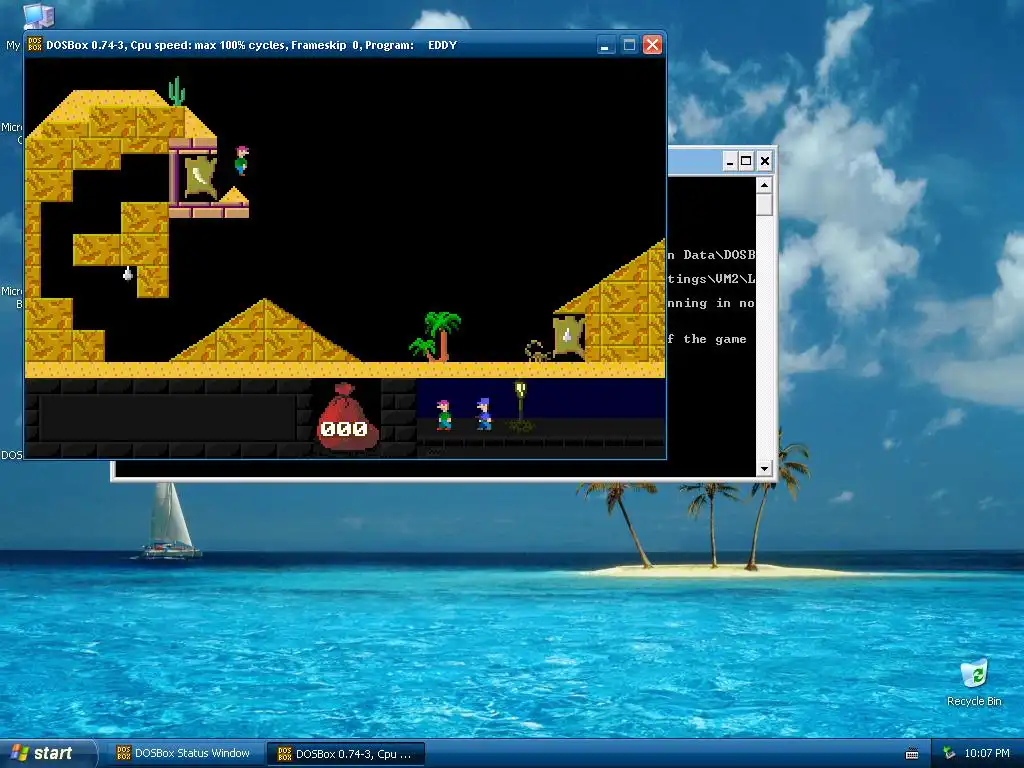Viewport: 1024px width, 768px height.
Task: Click the tent entrance at the right pyramid base
Action: point(568,336)
